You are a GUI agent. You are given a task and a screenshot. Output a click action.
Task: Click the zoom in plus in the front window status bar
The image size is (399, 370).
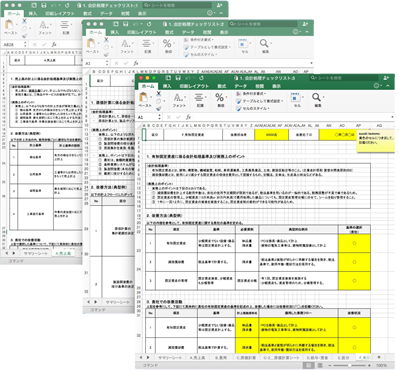pos(369,366)
